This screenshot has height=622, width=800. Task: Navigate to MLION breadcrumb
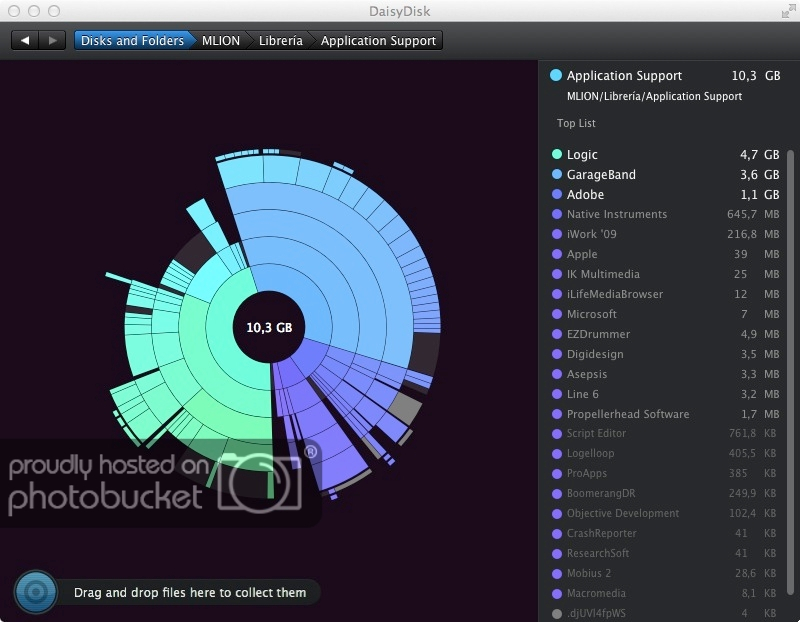click(x=220, y=41)
